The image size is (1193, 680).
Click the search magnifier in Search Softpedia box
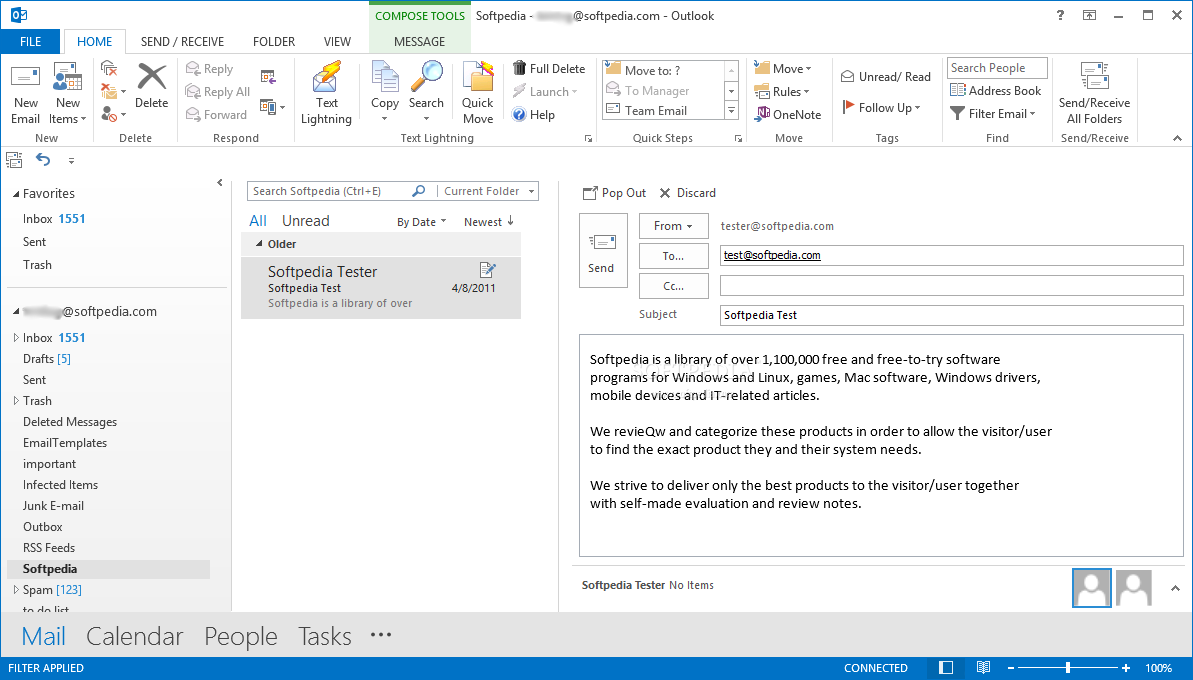pyautogui.click(x=418, y=191)
